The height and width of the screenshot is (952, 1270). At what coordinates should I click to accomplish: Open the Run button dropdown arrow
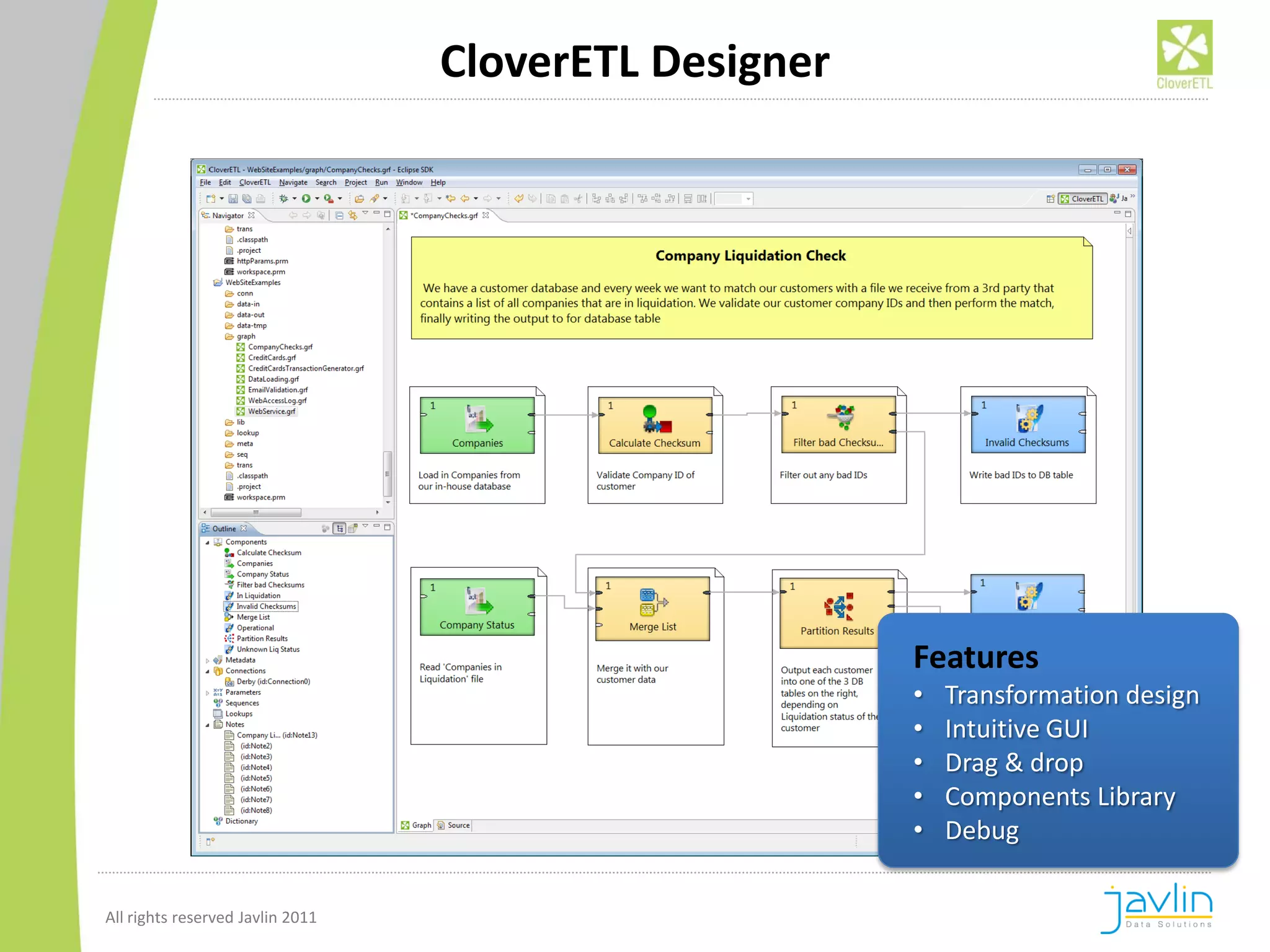tap(317, 199)
